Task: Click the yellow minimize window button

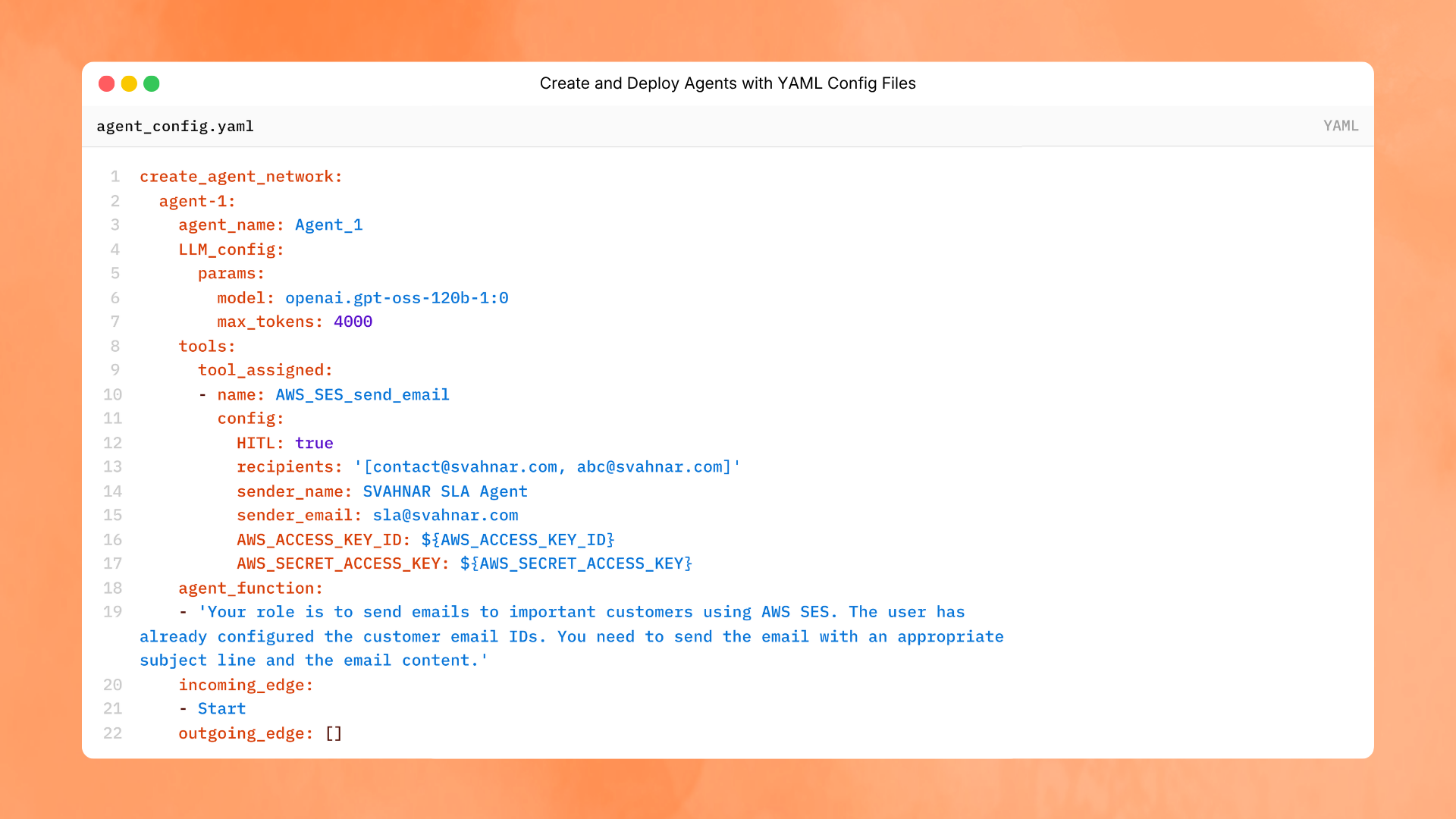Action: [x=129, y=83]
